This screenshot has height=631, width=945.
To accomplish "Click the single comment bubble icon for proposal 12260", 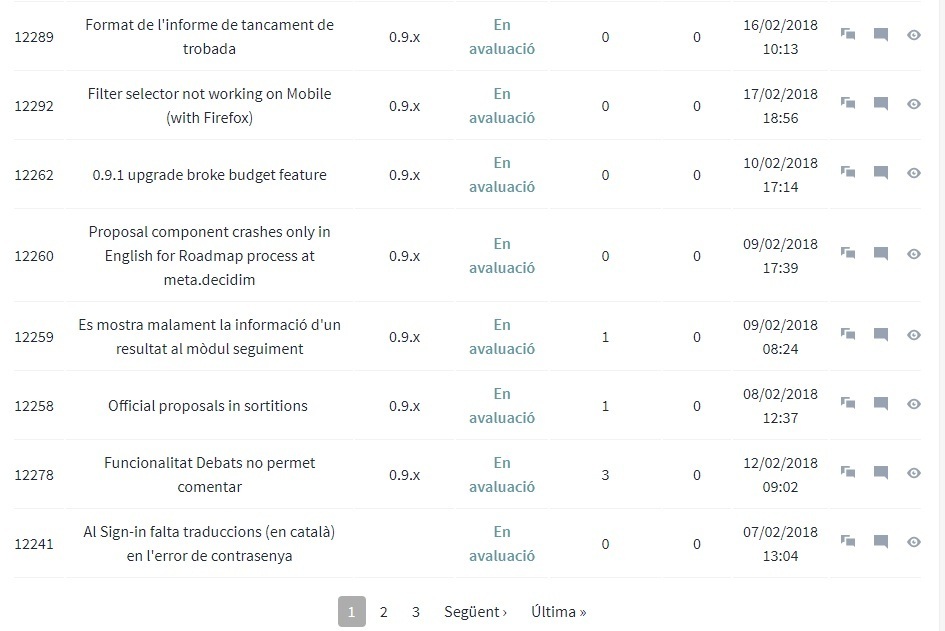I will click(x=881, y=254).
